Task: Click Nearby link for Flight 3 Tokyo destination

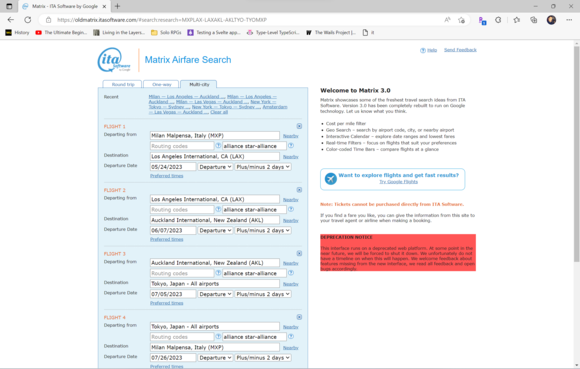Action: pyautogui.click(x=290, y=284)
